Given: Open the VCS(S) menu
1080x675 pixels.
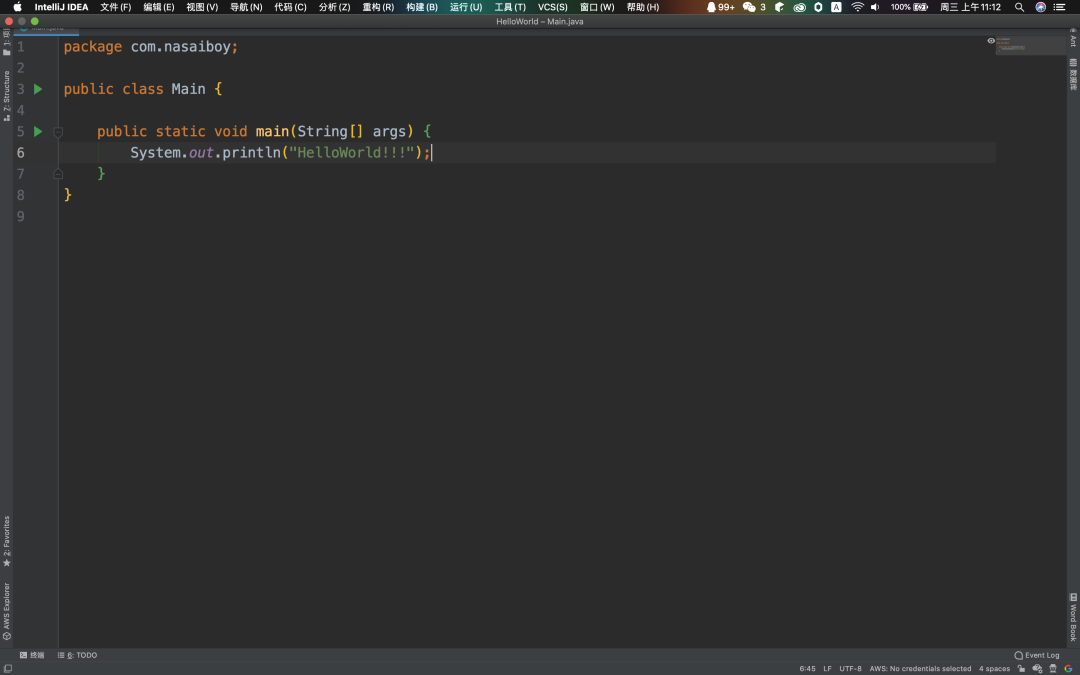Looking at the screenshot, I should [x=552, y=7].
